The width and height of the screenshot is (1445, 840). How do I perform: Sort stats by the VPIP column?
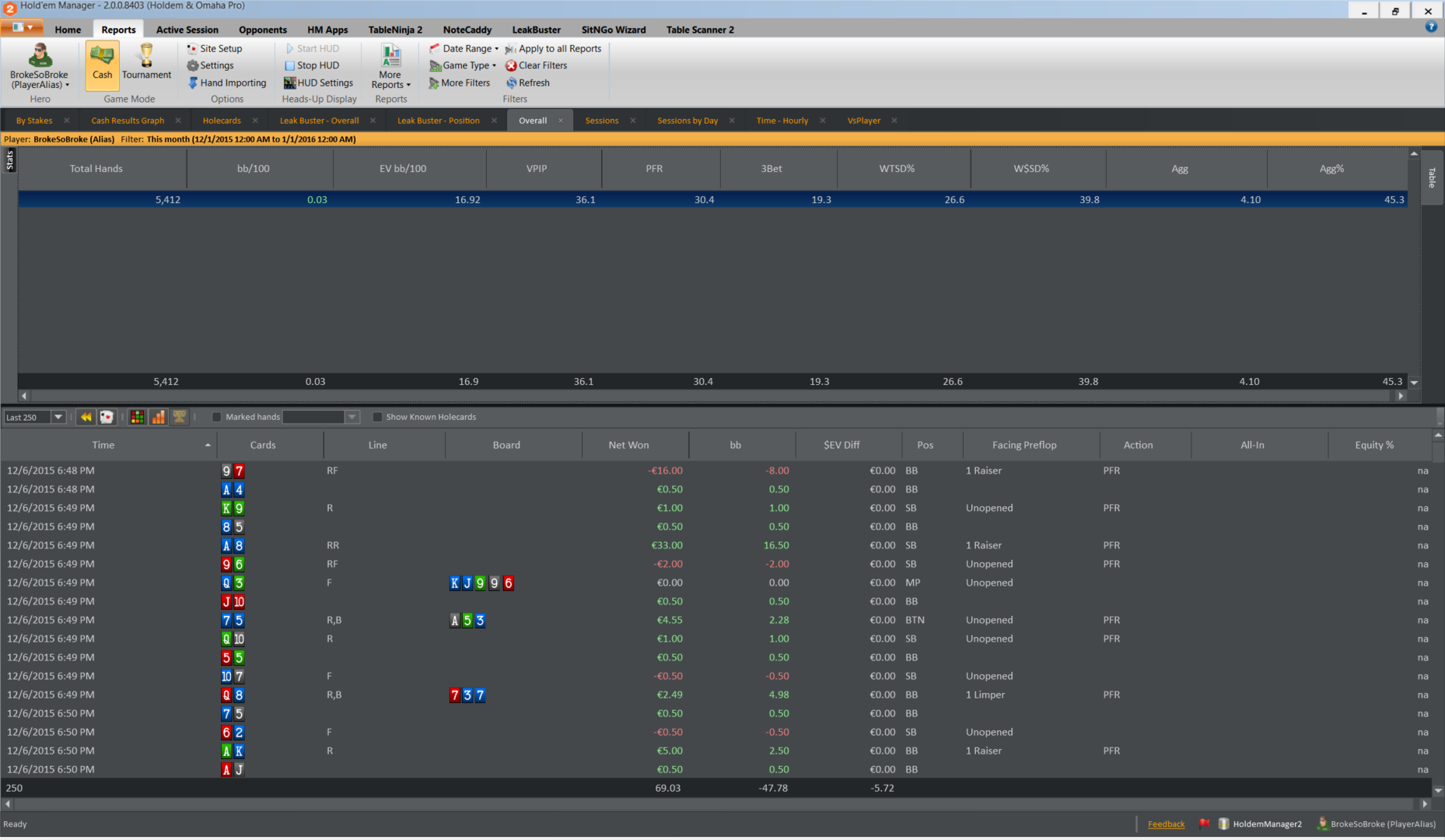pos(544,169)
